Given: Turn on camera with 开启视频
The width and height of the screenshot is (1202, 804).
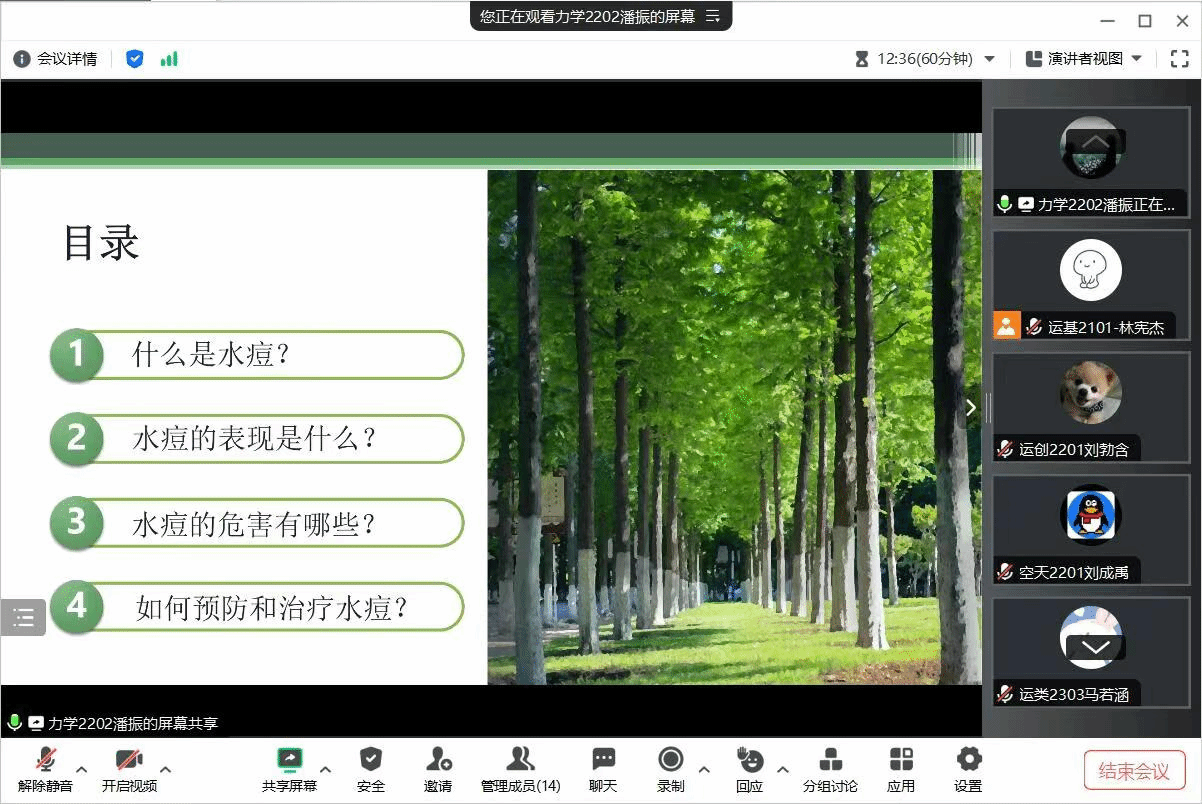Looking at the screenshot, I should (x=129, y=760).
